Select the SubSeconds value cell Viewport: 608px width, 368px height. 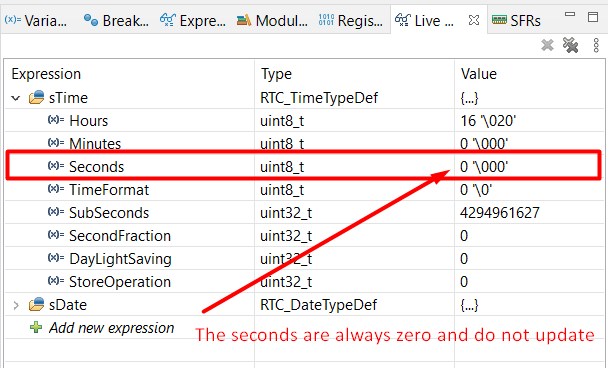click(x=529, y=213)
